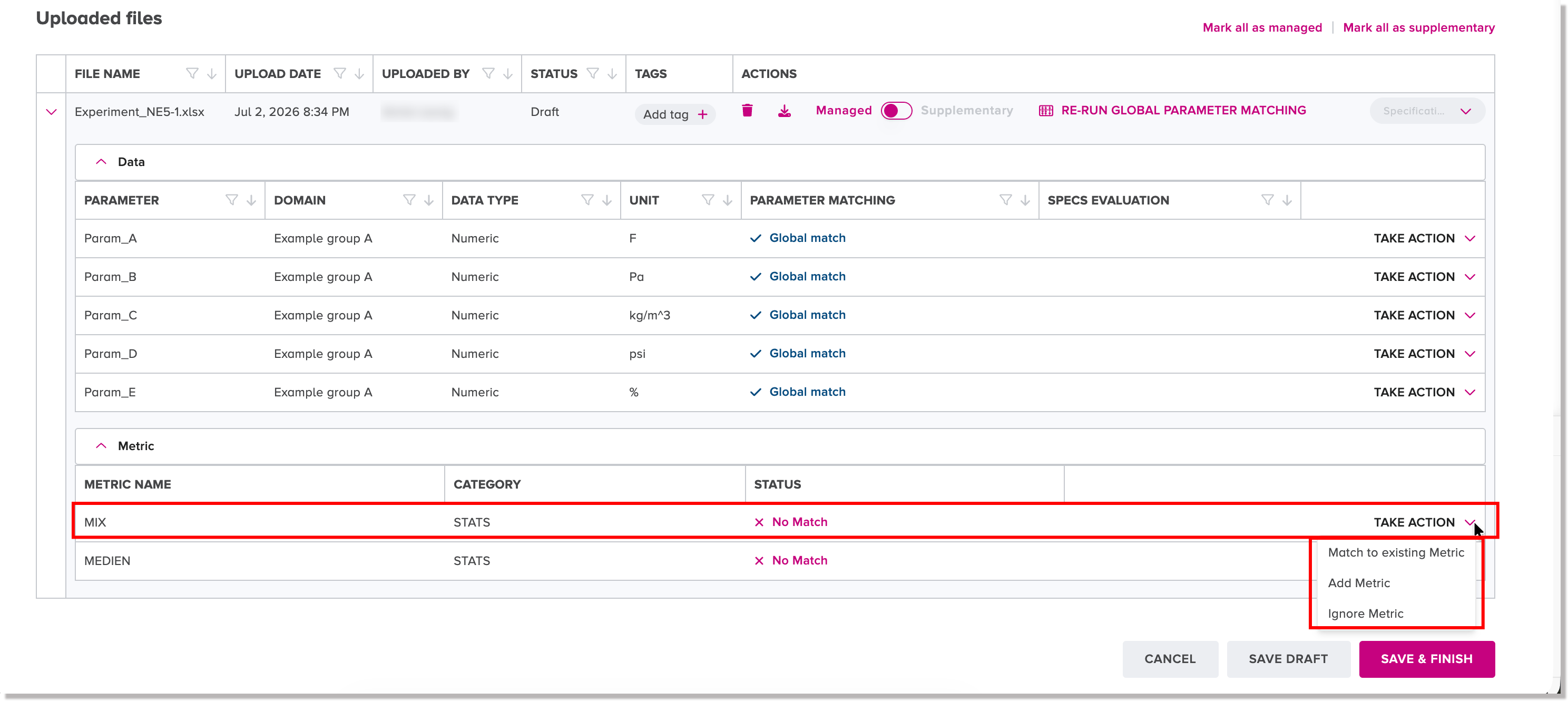Filter the Uploaded By column

pos(488,74)
